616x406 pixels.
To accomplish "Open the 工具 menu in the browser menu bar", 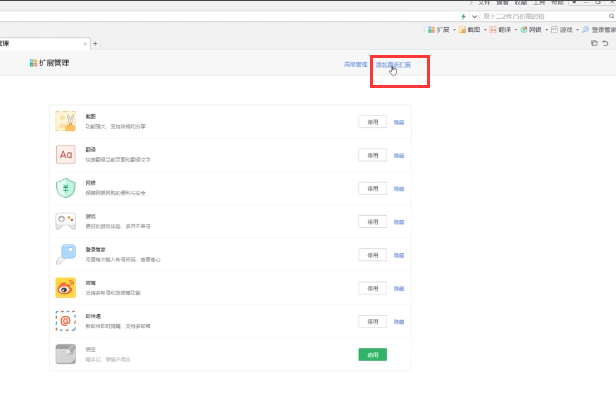I will click(x=539, y=2).
